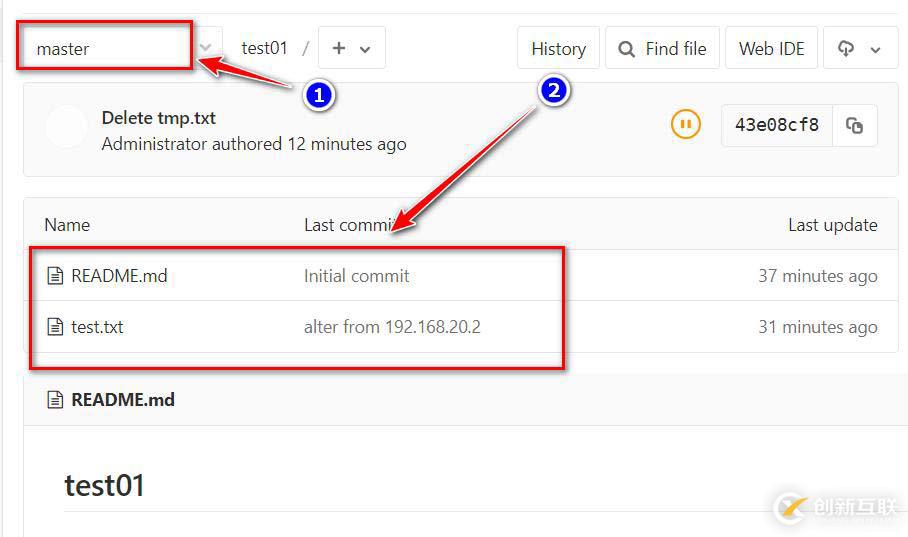Click the test01 README heading
Screen dimensions: 908x537
pos(104,485)
